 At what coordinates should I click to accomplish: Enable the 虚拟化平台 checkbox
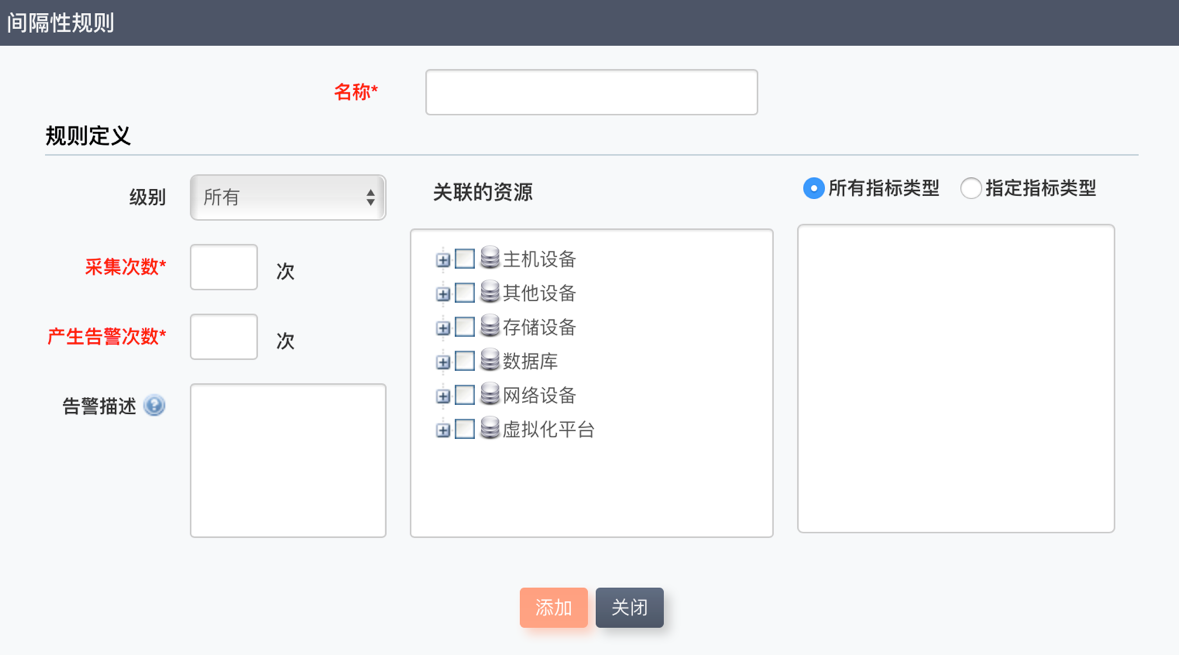click(x=465, y=429)
